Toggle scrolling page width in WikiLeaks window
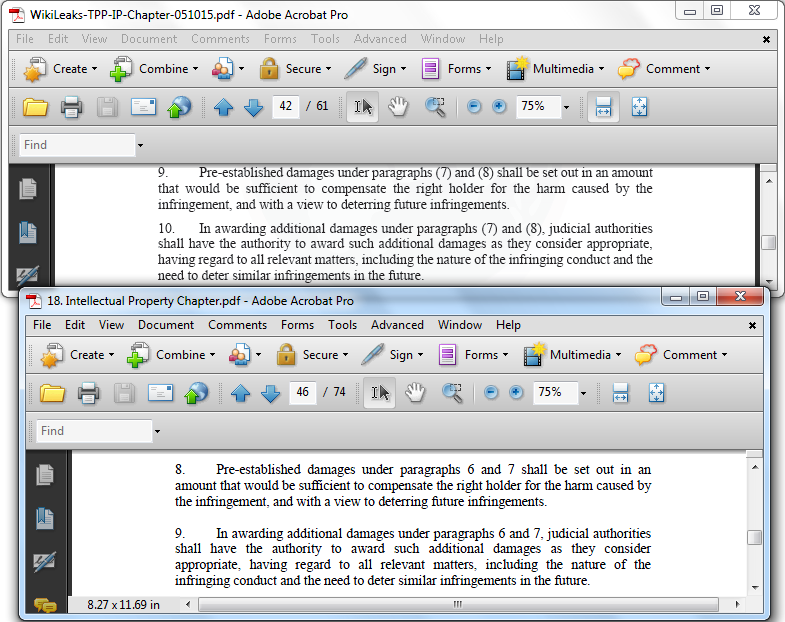The height and width of the screenshot is (622, 785). 603,107
